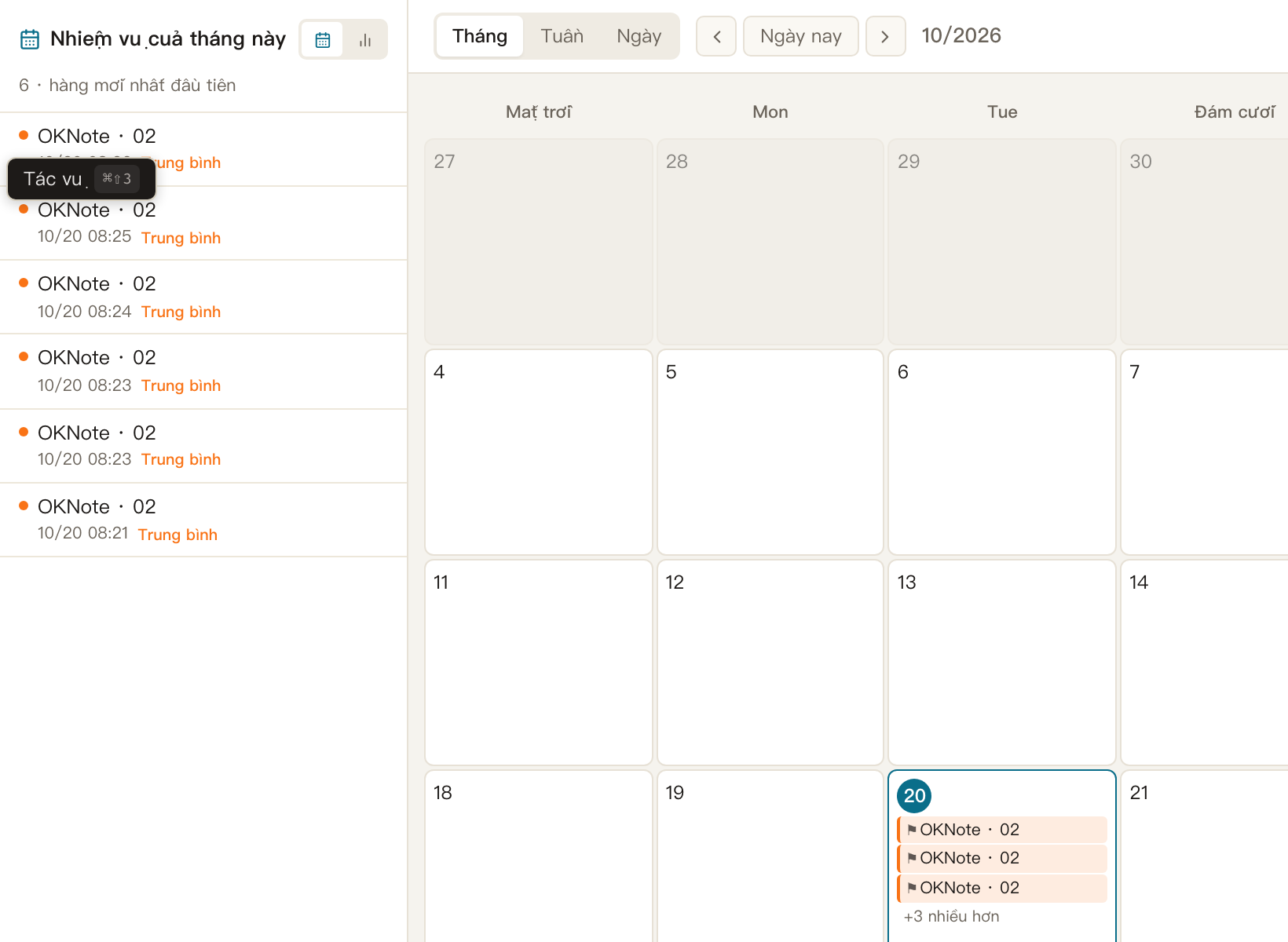This screenshot has height=942, width=1288.
Task: Open first OKNote · 02 event on day 20
Action: pos(1002,830)
